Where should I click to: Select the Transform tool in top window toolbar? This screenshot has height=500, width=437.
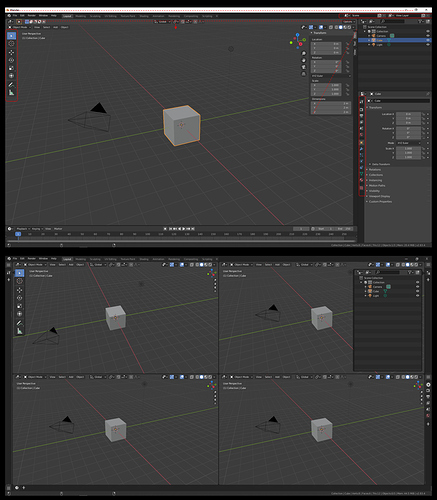click(11, 76)
